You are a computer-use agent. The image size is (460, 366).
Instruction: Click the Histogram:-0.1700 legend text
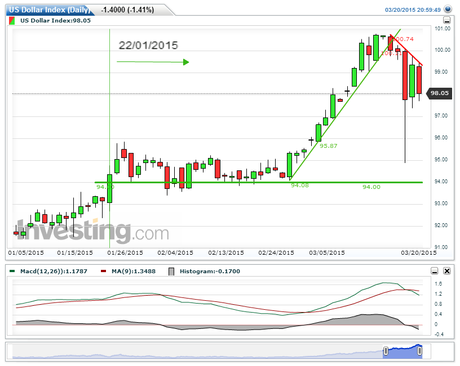click(210, 271)
